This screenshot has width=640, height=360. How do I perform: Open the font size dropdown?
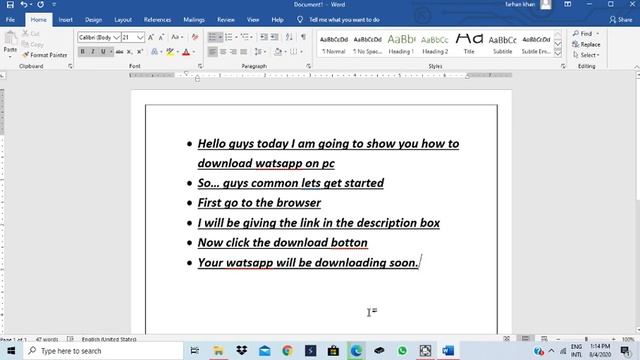(140, 37)
